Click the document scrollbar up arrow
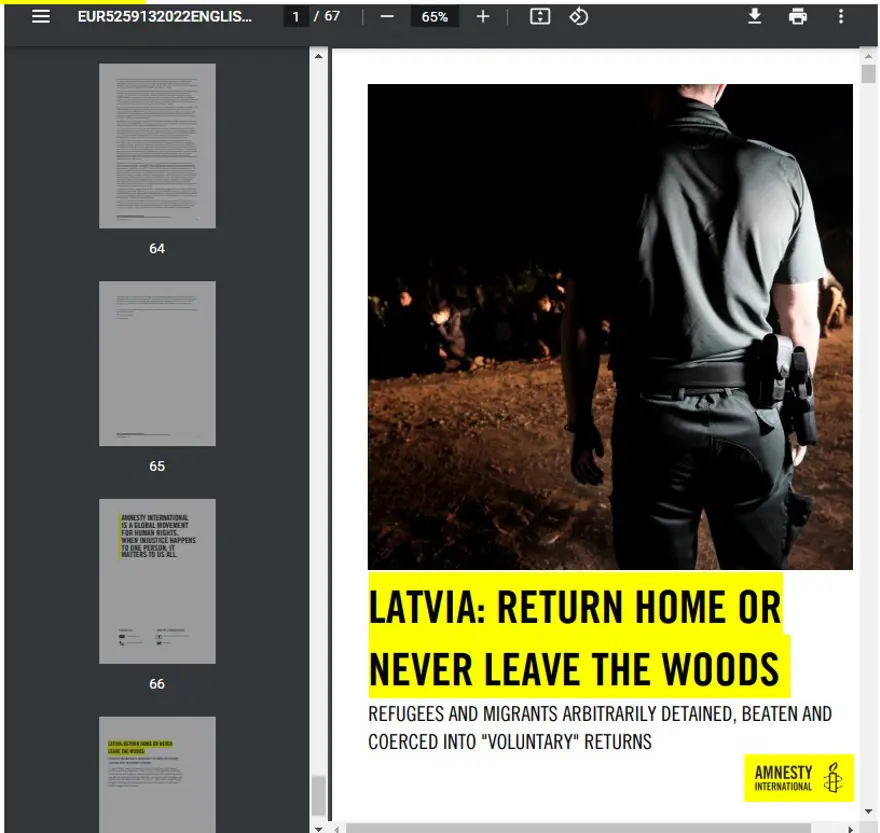This screenshot has height=833, width=880. point(868,52)
